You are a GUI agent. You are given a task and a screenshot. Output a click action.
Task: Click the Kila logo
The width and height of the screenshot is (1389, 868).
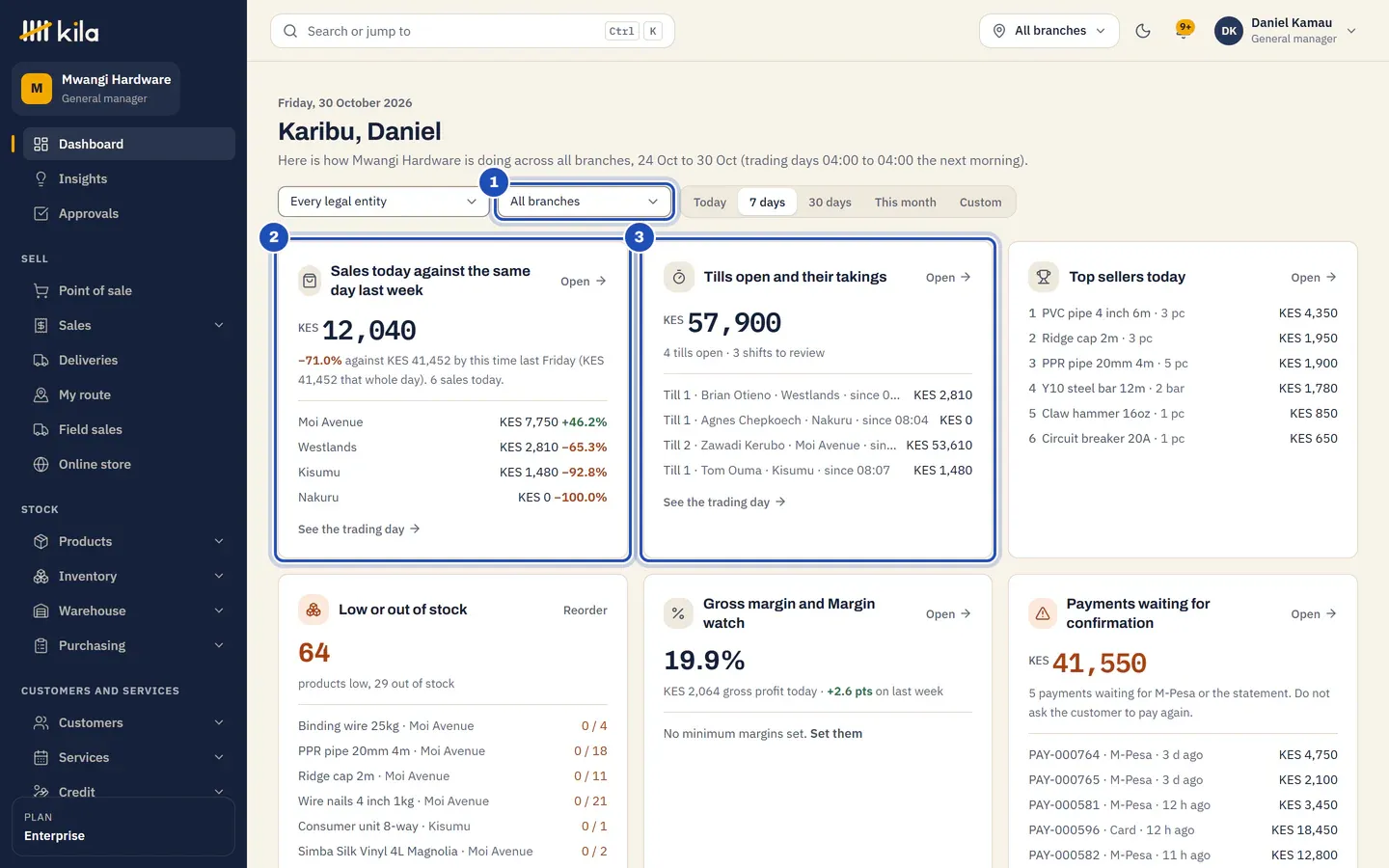tap(60, 31)
